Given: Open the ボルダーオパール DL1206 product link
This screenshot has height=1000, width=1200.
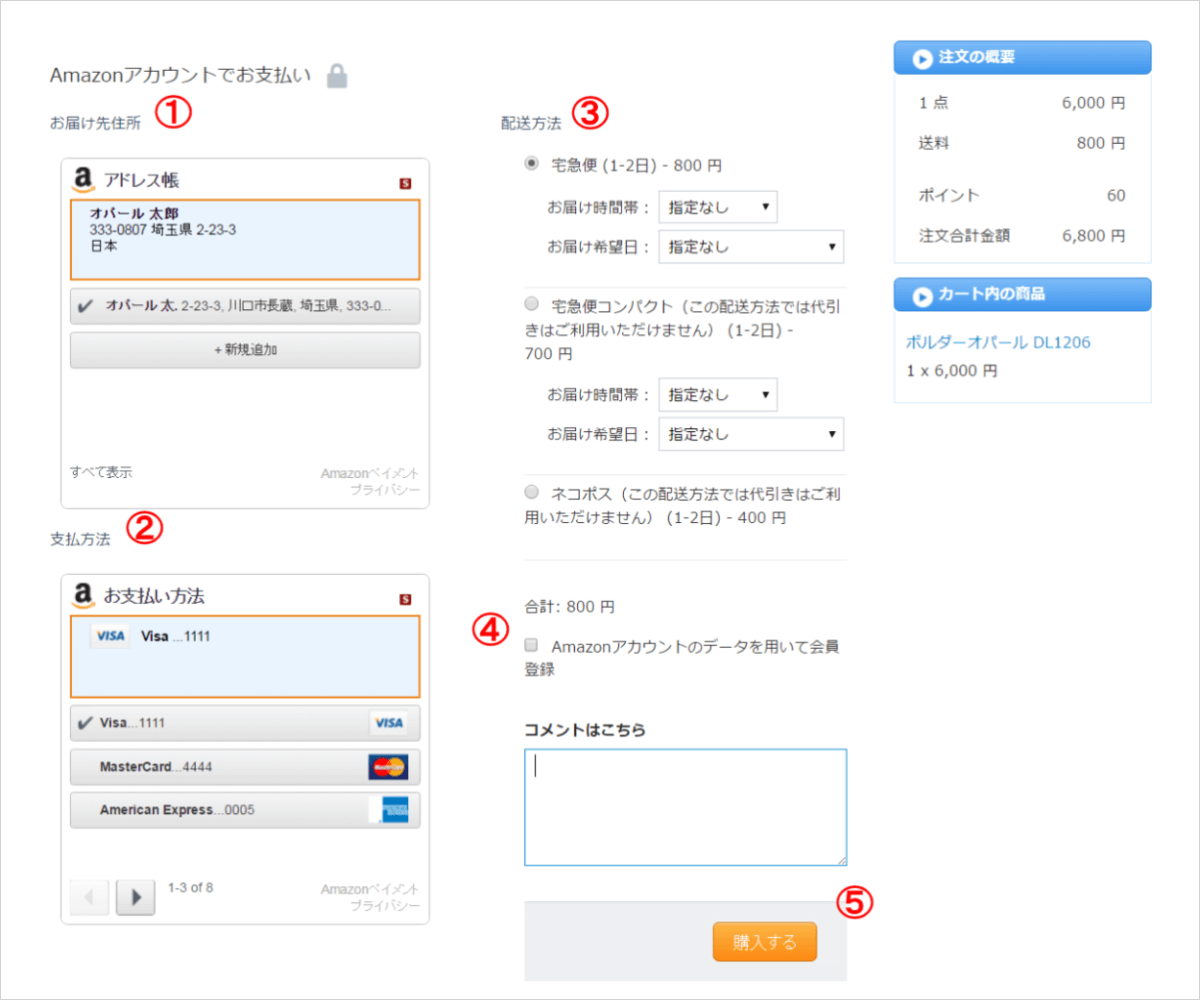Looking at the screenshot, I should [998, 342].
